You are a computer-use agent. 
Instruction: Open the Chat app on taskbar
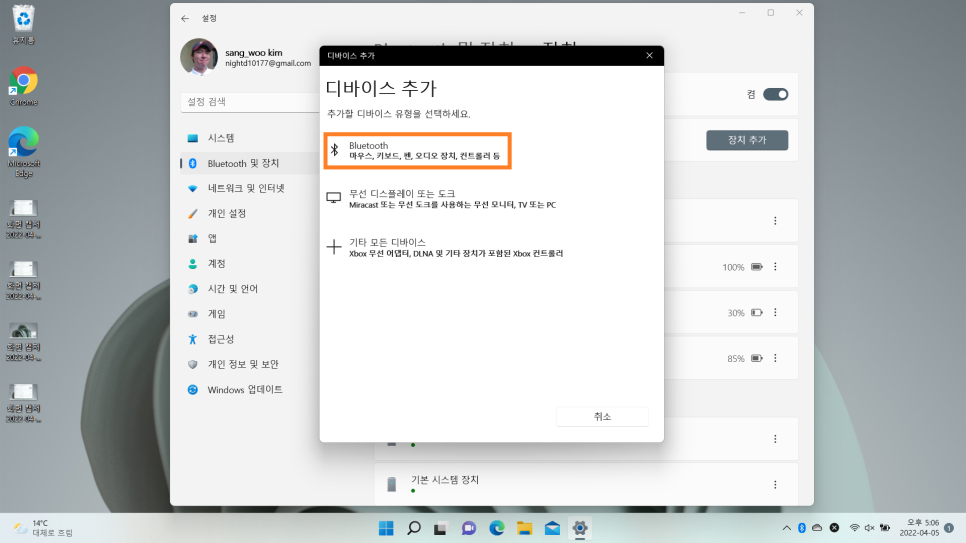pyautogui.click(x=469, y=528)
